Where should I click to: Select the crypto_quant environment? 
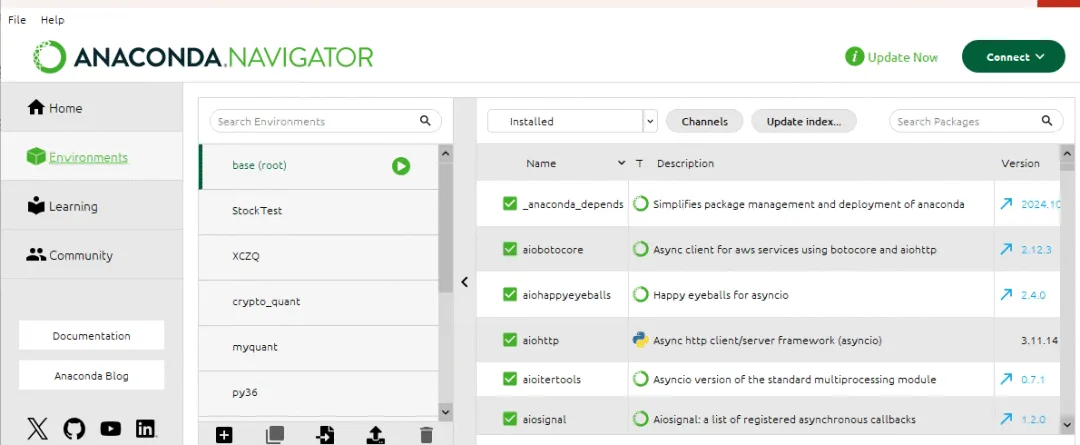tap(318, 302)
